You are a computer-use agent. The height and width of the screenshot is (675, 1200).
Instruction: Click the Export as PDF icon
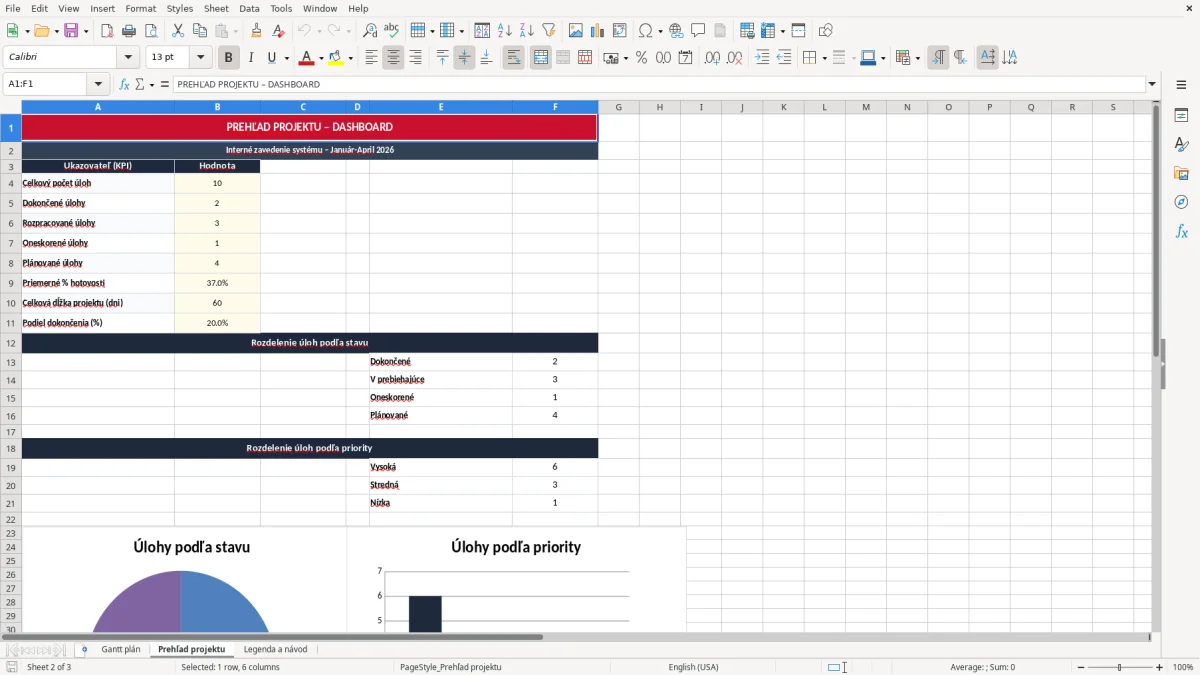(107, 31)
